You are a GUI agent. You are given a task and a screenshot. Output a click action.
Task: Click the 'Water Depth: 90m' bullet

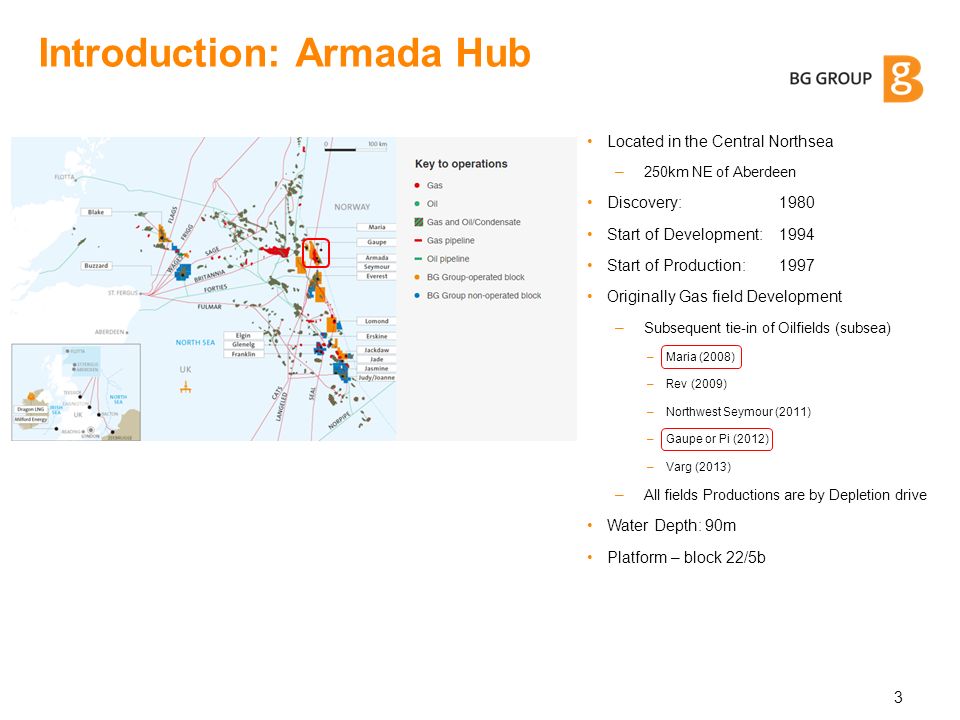click(x=671, y=525)
